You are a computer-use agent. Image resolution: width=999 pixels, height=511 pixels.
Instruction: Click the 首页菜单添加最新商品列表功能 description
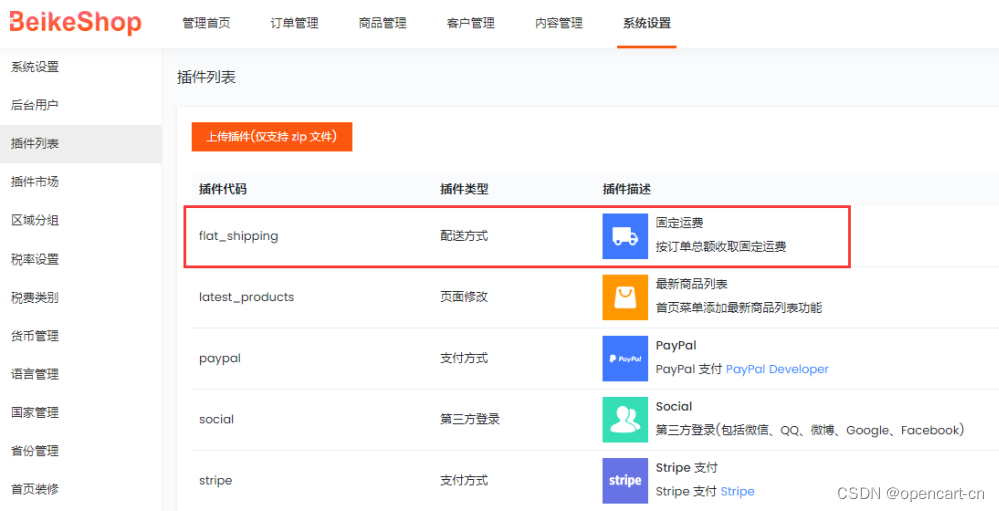coord(739,308)
